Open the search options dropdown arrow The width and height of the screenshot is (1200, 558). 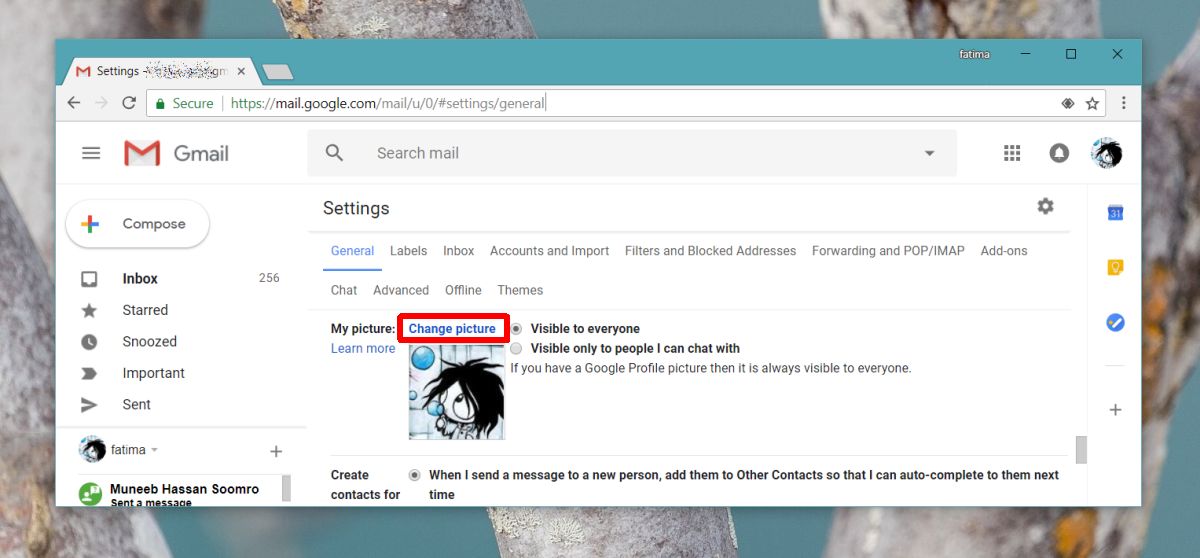(x=929, y=153)
